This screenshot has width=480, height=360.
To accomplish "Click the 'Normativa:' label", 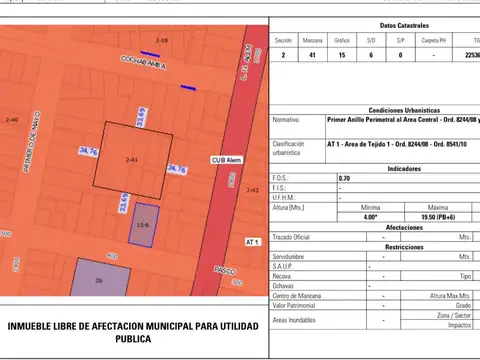I will click(286, 120).
